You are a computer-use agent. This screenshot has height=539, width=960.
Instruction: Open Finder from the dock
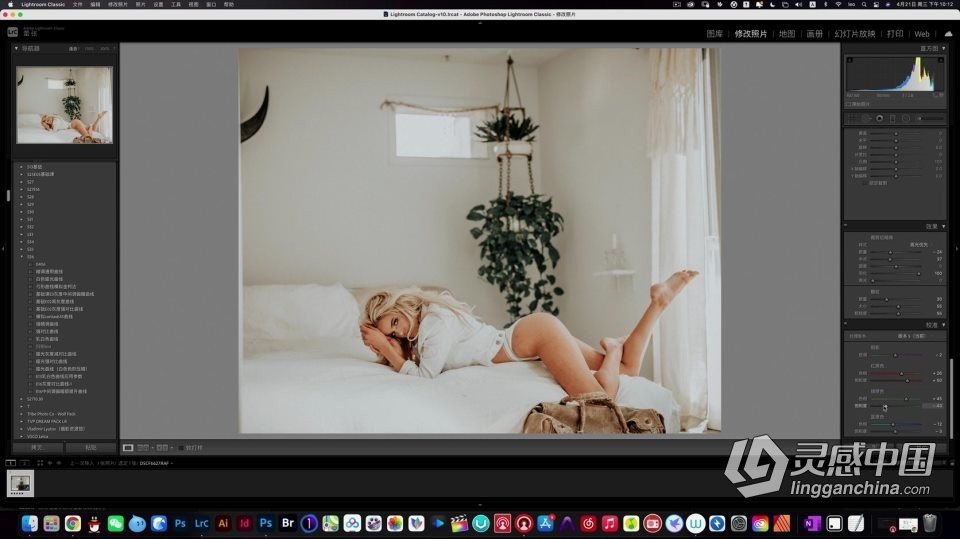(x=30, y=523)
